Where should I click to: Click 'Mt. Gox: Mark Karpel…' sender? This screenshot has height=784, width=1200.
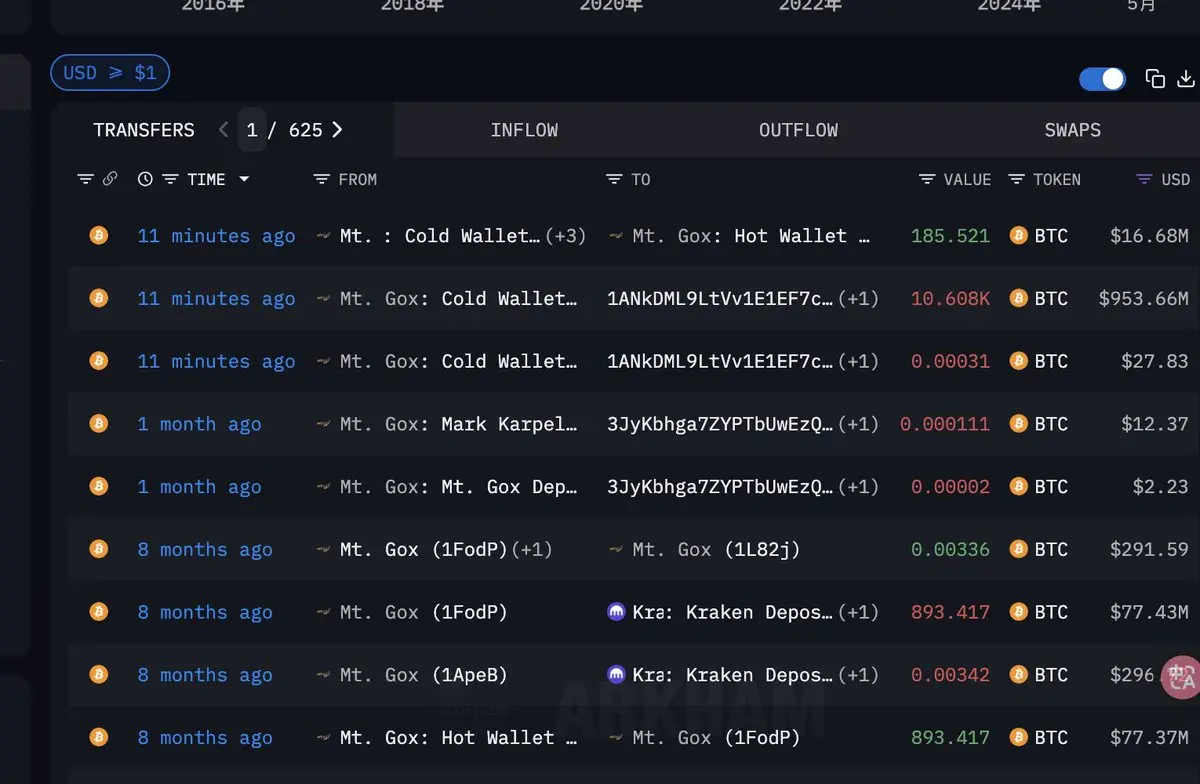coord(458,424)
